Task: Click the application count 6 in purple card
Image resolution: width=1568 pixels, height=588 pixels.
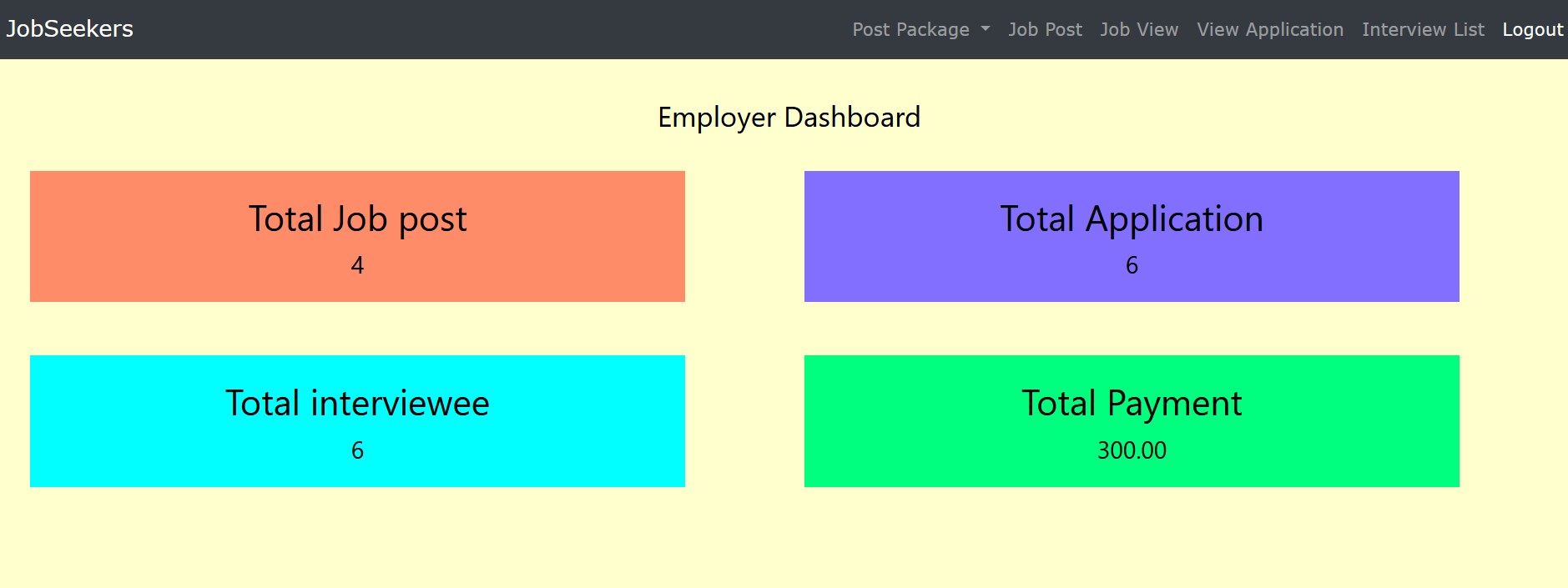Action: 1132,265
